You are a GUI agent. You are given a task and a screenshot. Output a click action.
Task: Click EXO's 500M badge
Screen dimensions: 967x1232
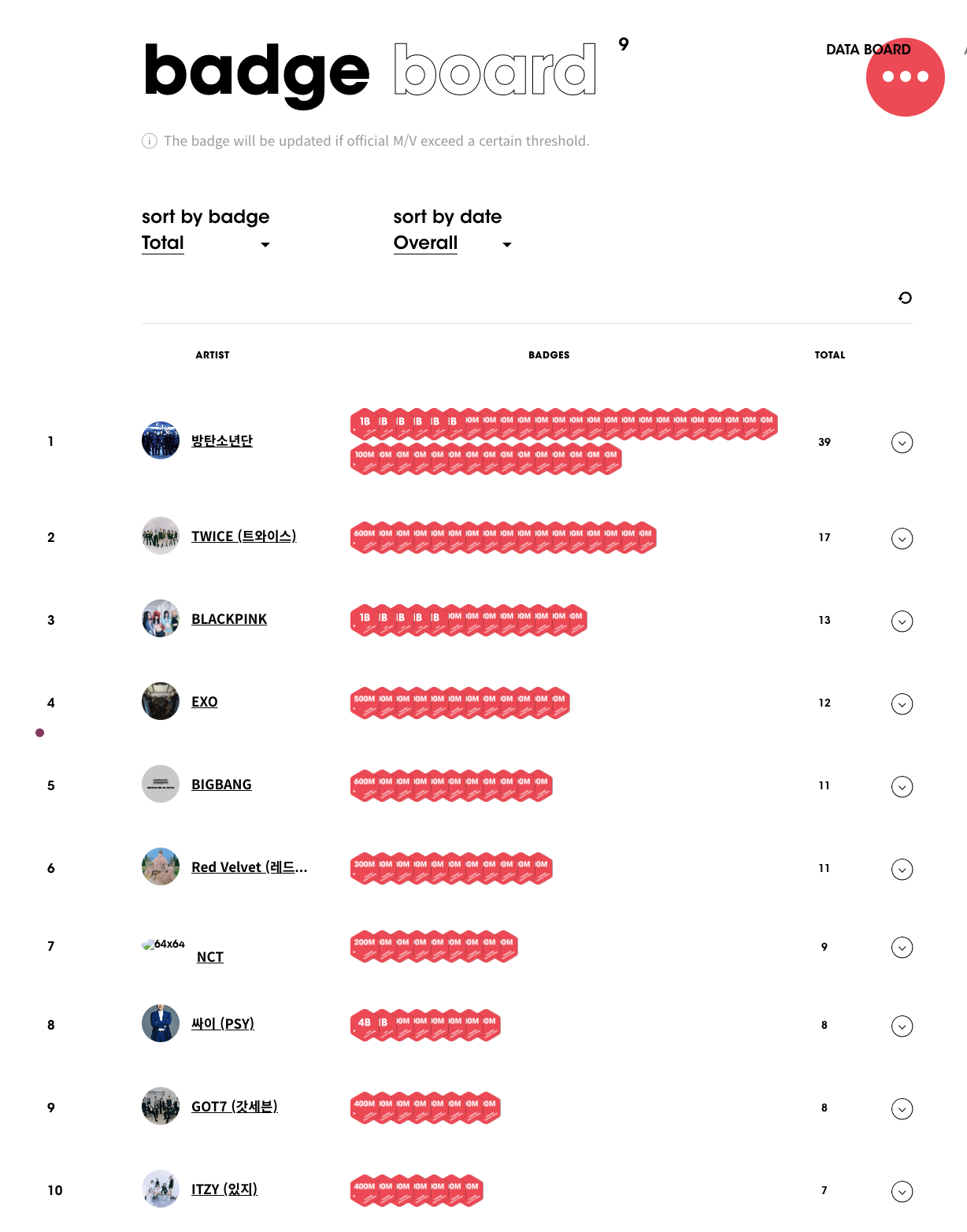(364, 703)
